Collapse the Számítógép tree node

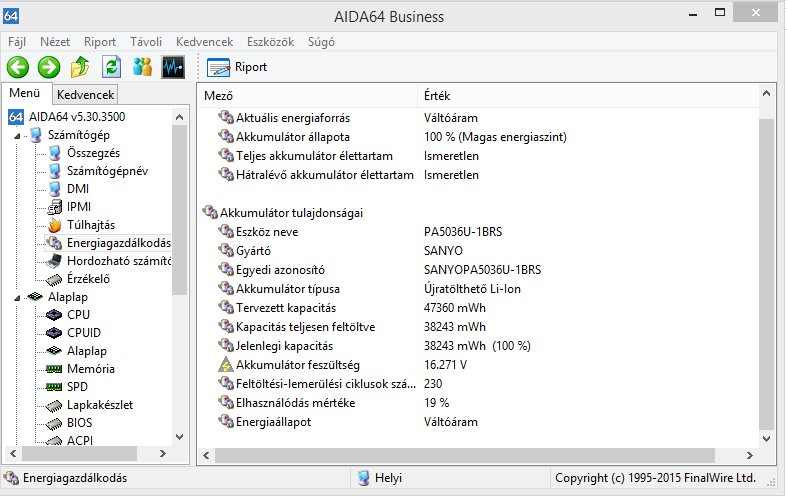(19, 135)
